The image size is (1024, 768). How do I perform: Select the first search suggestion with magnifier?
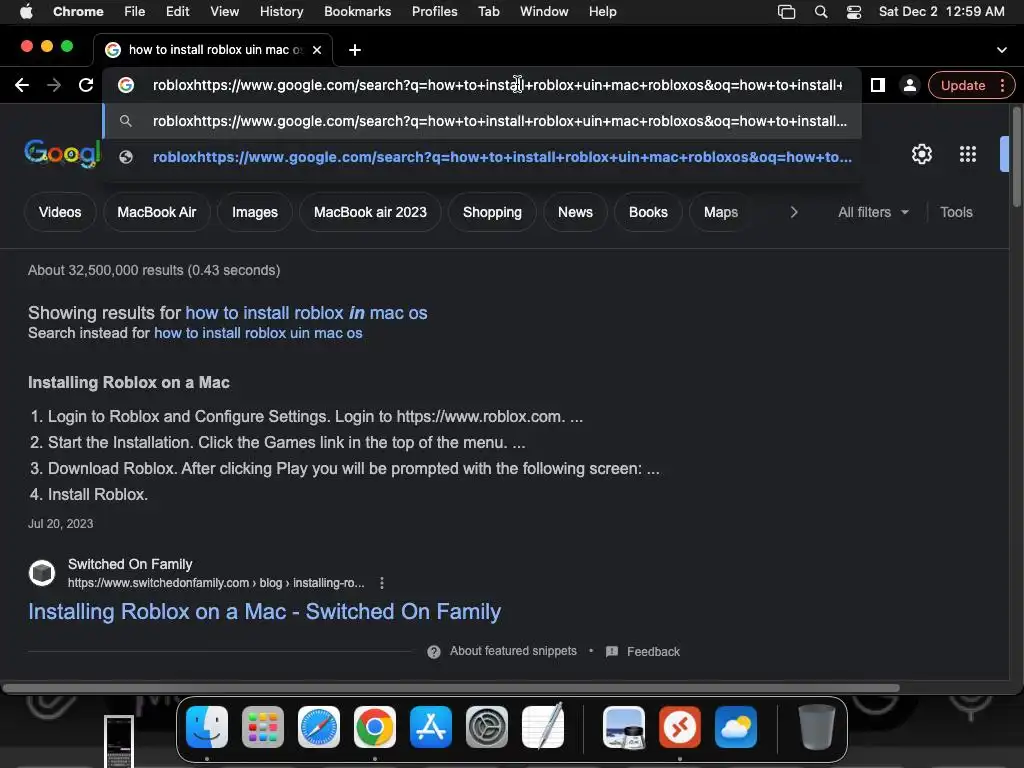483,121
